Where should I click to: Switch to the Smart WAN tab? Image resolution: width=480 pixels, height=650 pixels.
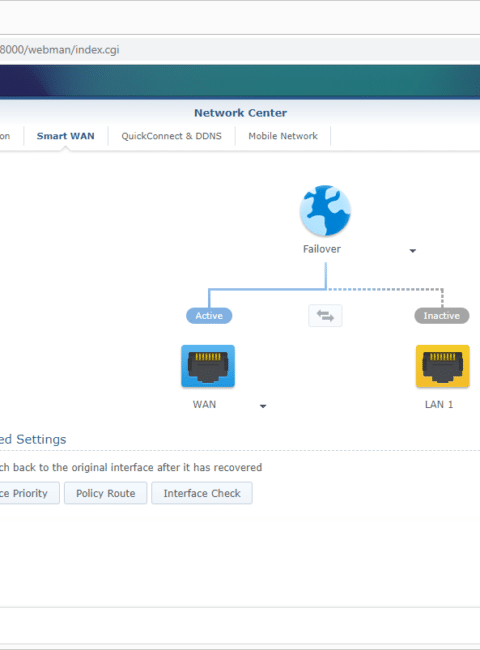coord(65,136)
